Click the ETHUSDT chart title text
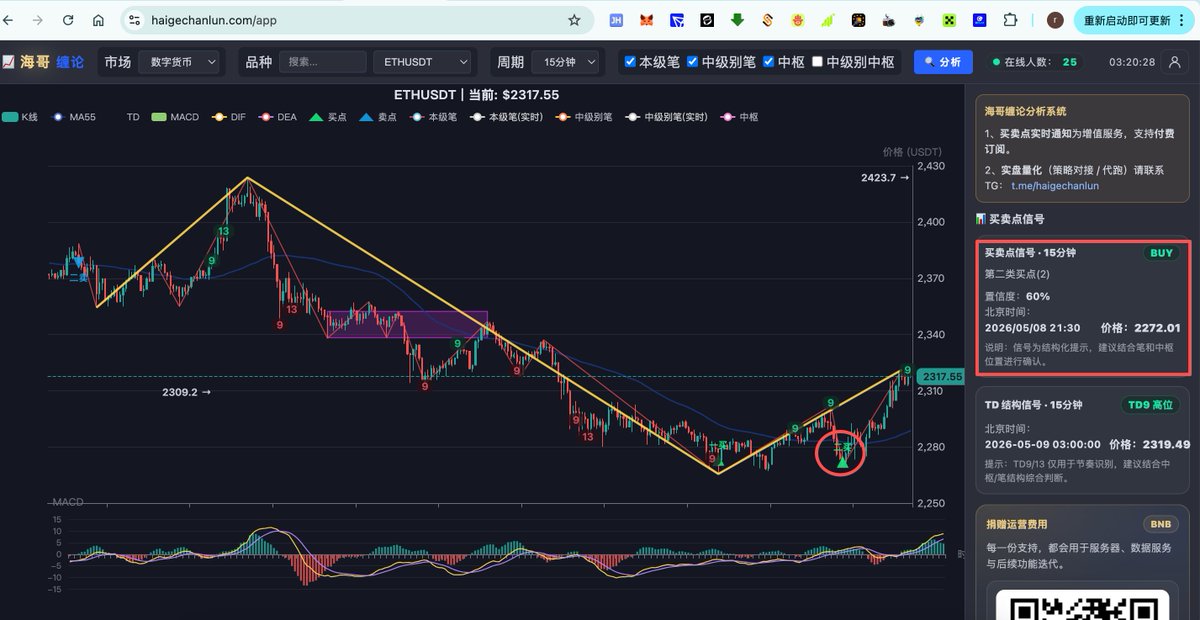This screenshot has width=1200, height=620. click(476, 95)
